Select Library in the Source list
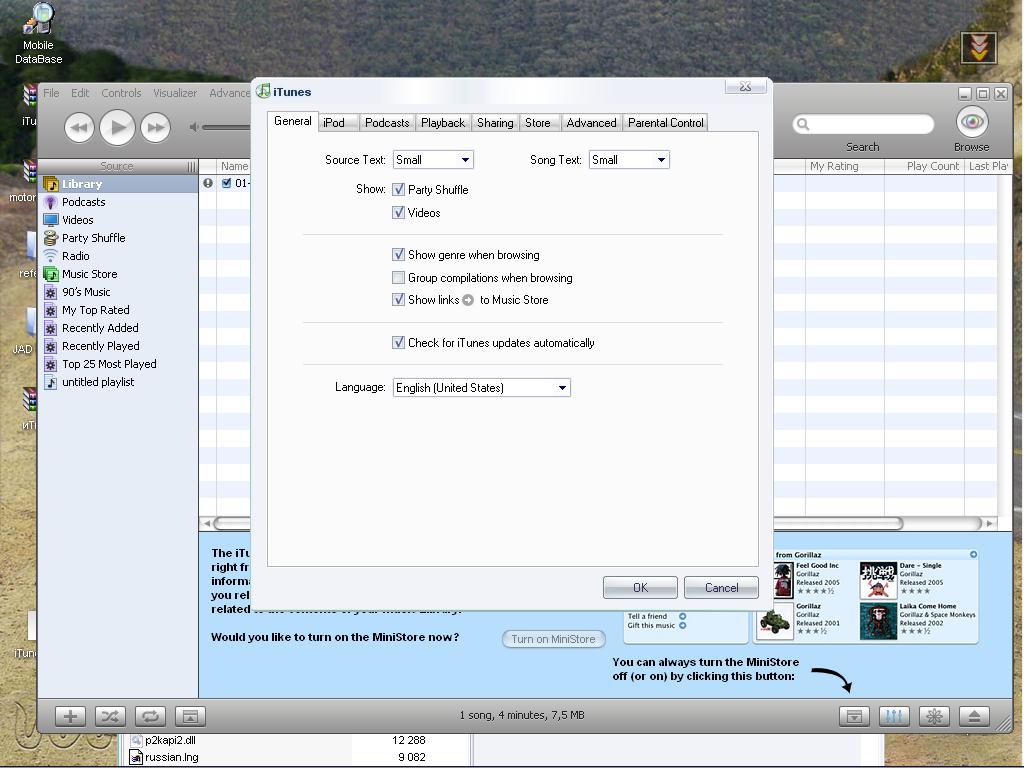The height and width of the screenshot is (768, 1024). coord(118,184)
